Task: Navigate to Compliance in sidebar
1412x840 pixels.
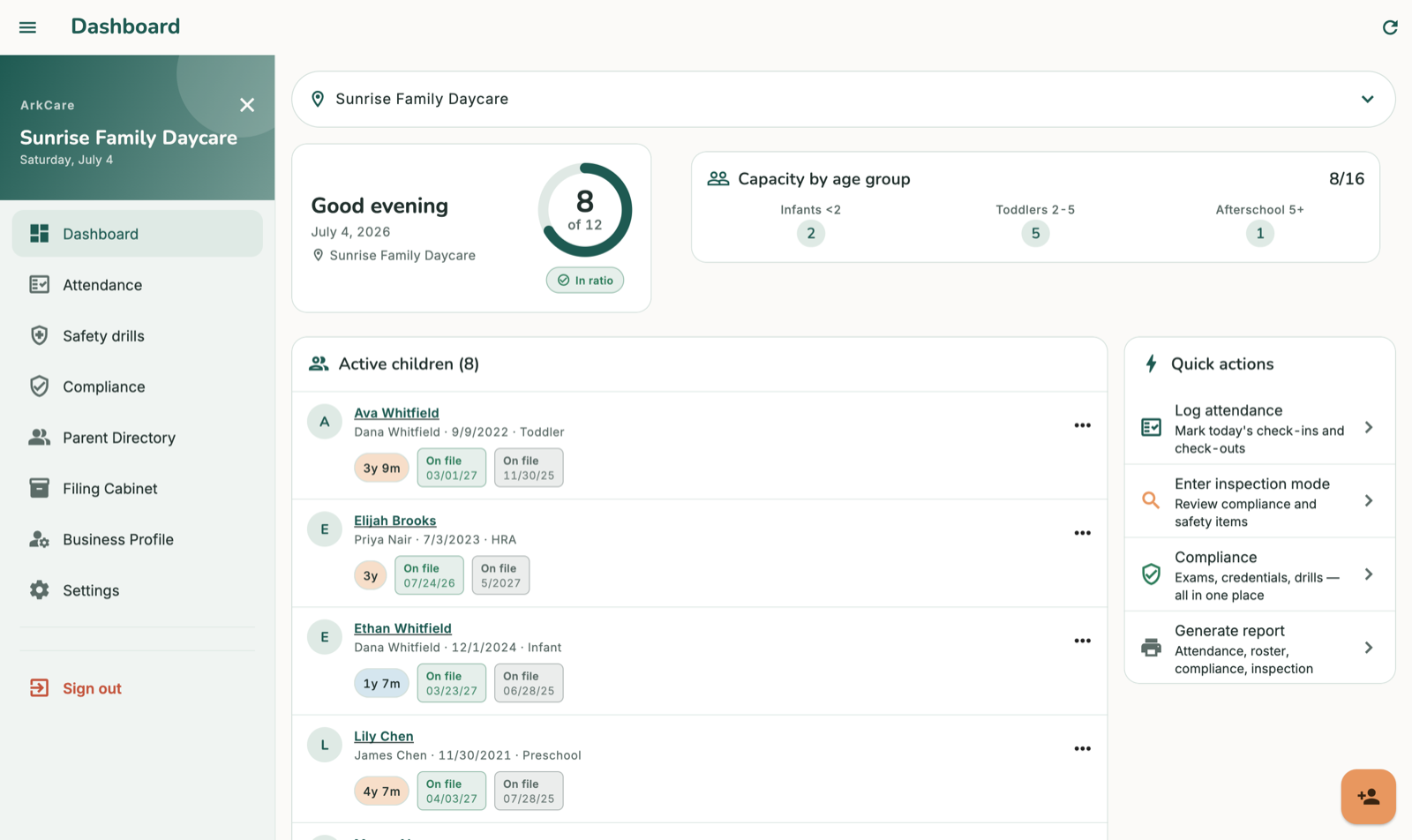Action: (x=138, y=386)
